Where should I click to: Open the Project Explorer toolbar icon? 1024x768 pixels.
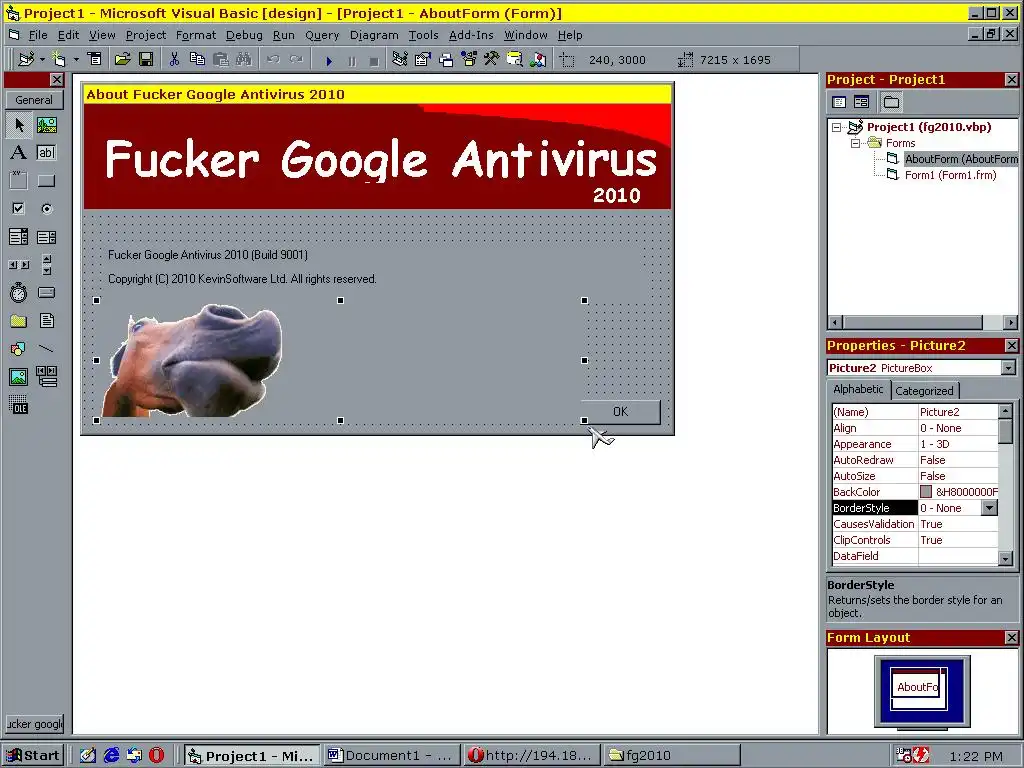pos(400,59)
